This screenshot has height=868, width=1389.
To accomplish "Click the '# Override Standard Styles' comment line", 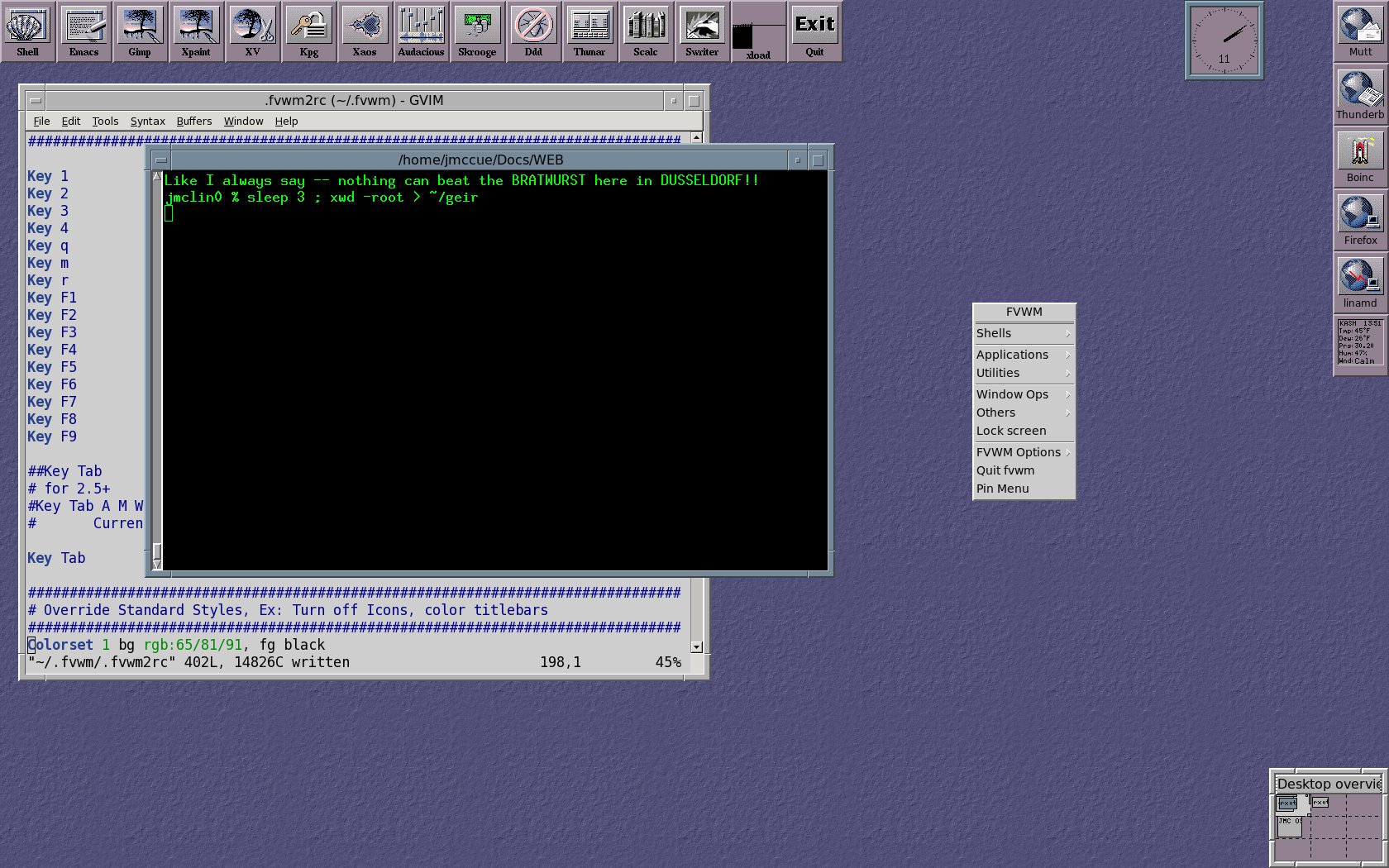I will click(x=288, y=610).
